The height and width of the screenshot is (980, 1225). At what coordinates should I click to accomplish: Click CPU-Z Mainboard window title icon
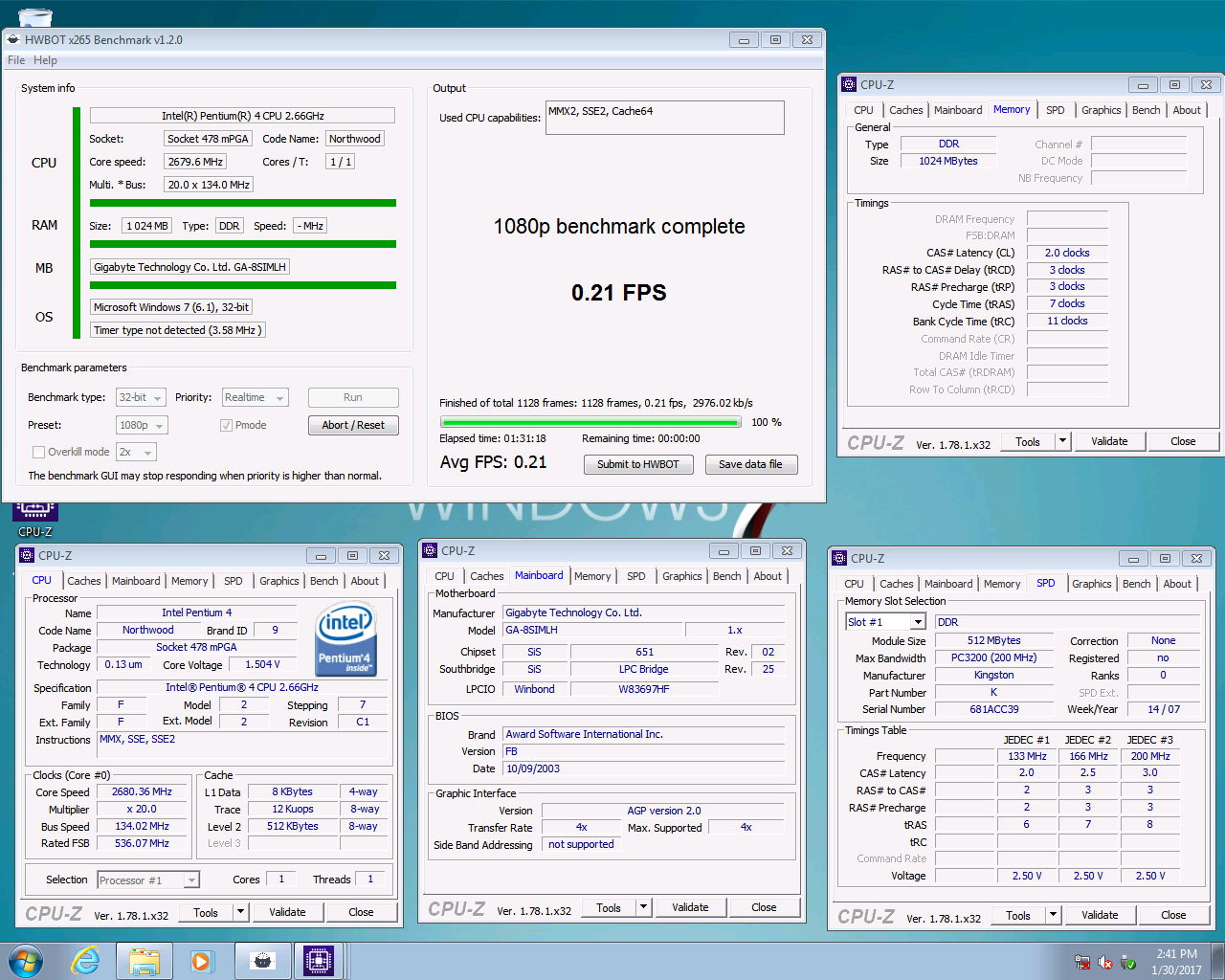coord(430,550)
